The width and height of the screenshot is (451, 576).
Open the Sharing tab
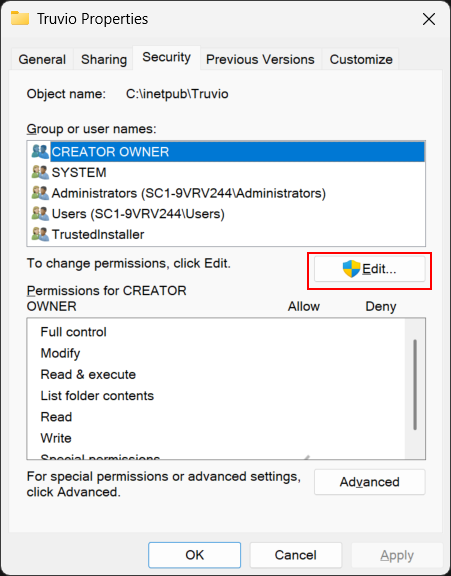tap(104, 59)
